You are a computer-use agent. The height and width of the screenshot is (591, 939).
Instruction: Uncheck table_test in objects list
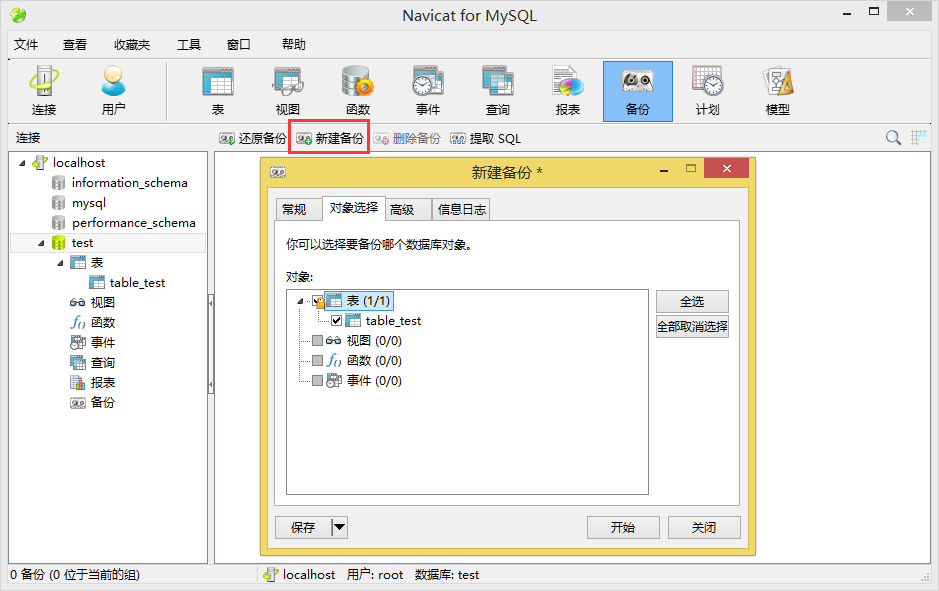click(337, 321)
